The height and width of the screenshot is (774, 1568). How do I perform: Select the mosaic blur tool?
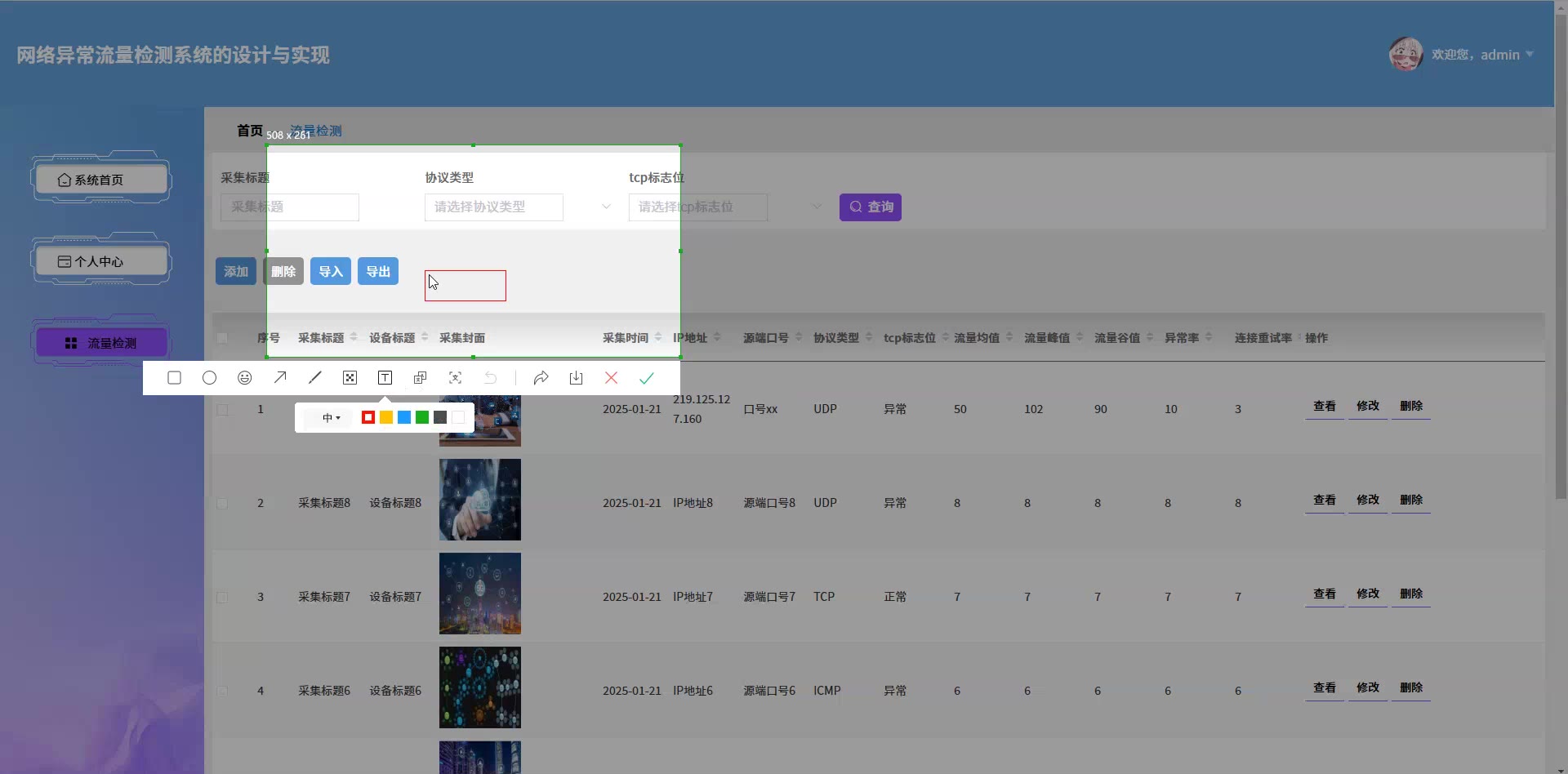350,378
